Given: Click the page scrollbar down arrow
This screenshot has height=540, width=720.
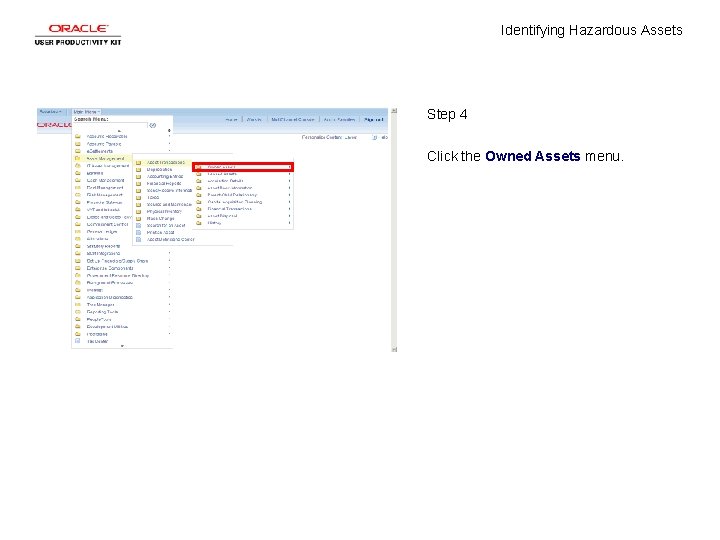Looking at the screenshot, I should 394,349.
